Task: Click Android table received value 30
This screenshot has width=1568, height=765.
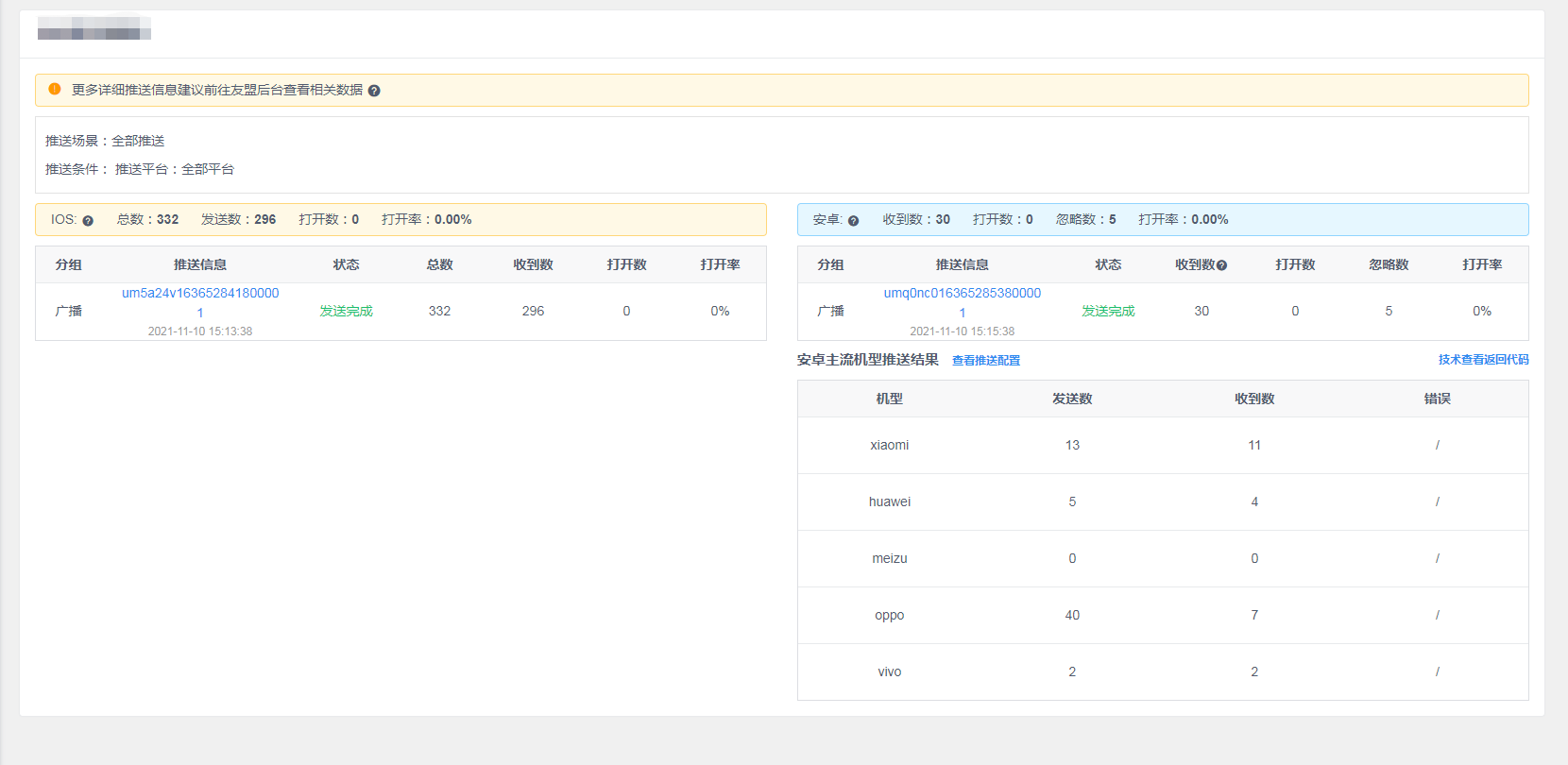Action: (1202, 311)
